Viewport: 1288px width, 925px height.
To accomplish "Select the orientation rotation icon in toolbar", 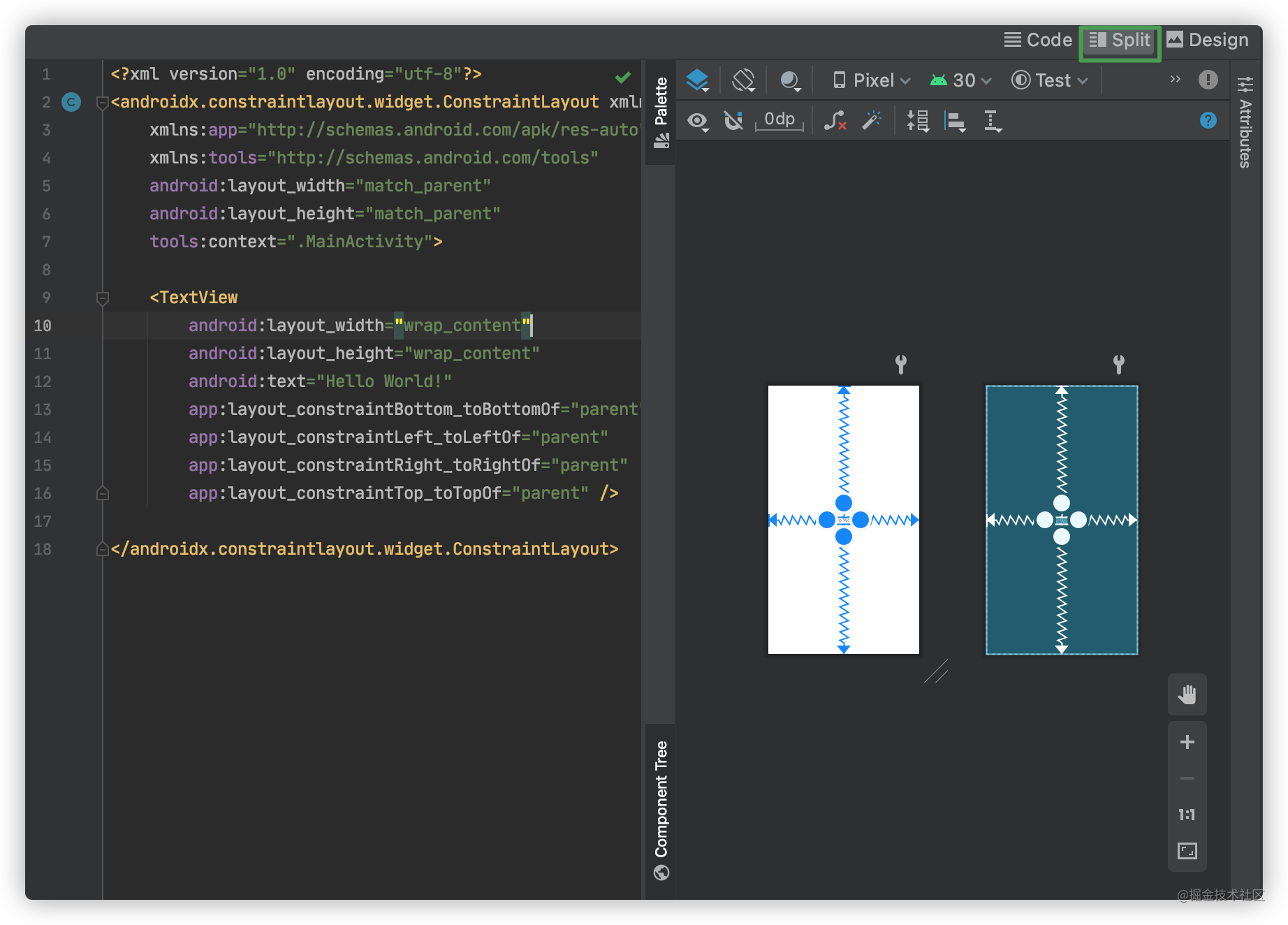I will point(743,80).
